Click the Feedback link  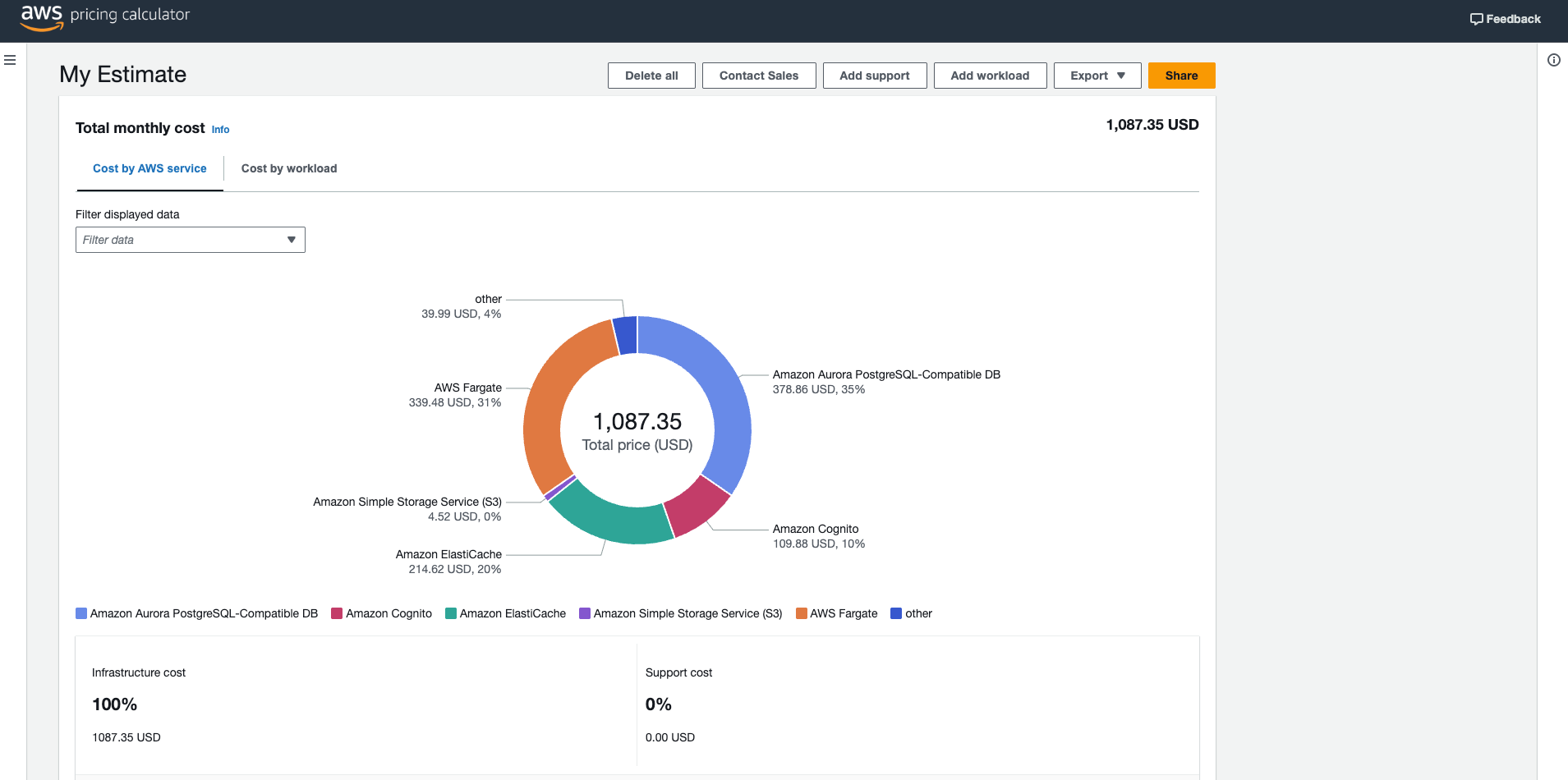pyautogui.click(x=1506, y=19)
